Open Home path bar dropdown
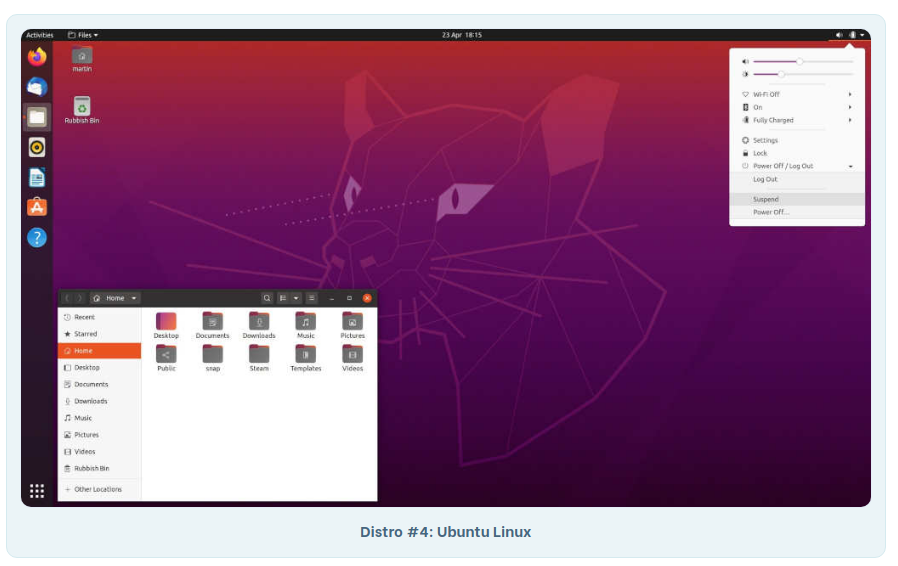 point(116,298)
